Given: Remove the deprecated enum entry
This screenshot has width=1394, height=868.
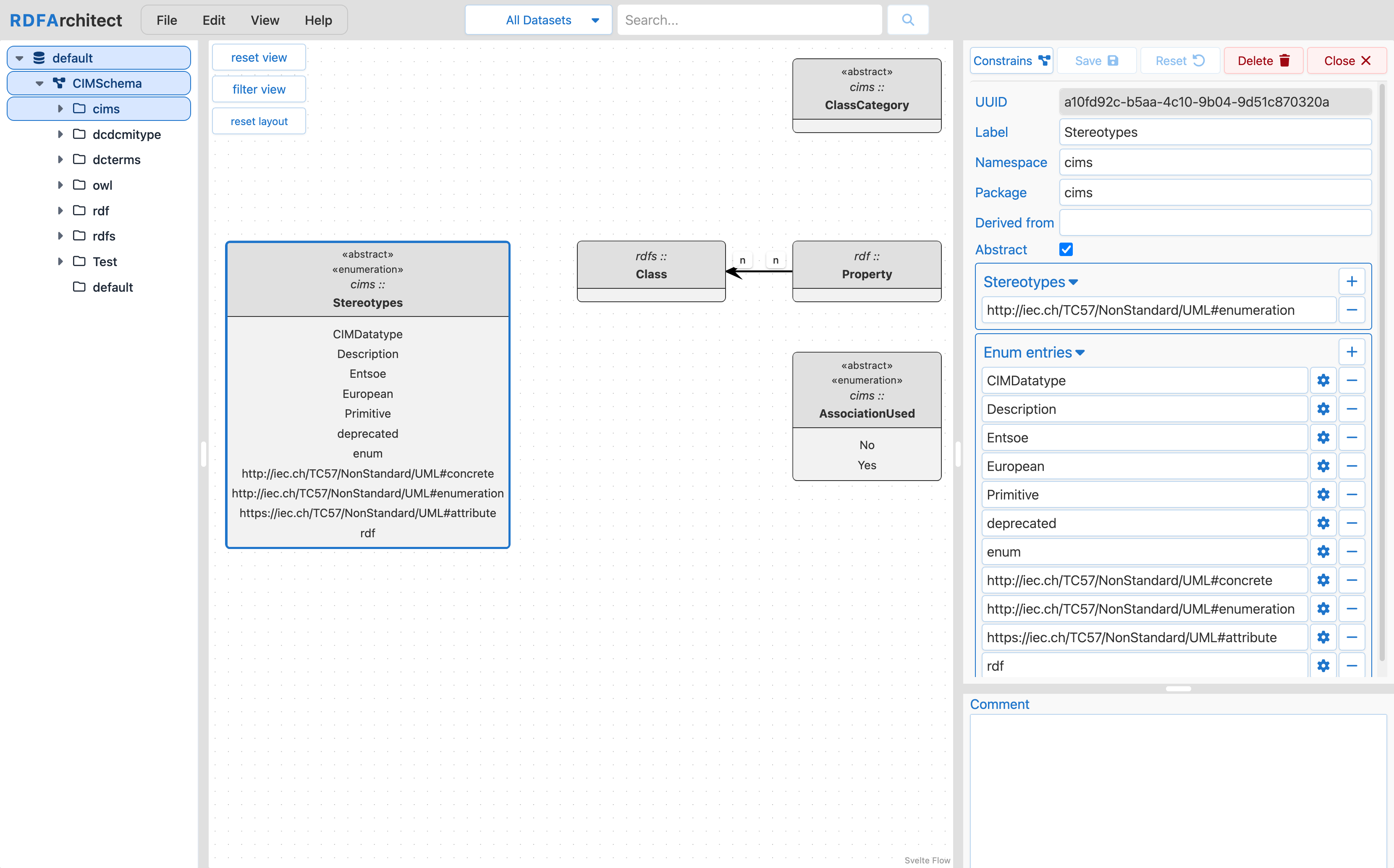Looking at the screenshot, I should coord(1352,523).
